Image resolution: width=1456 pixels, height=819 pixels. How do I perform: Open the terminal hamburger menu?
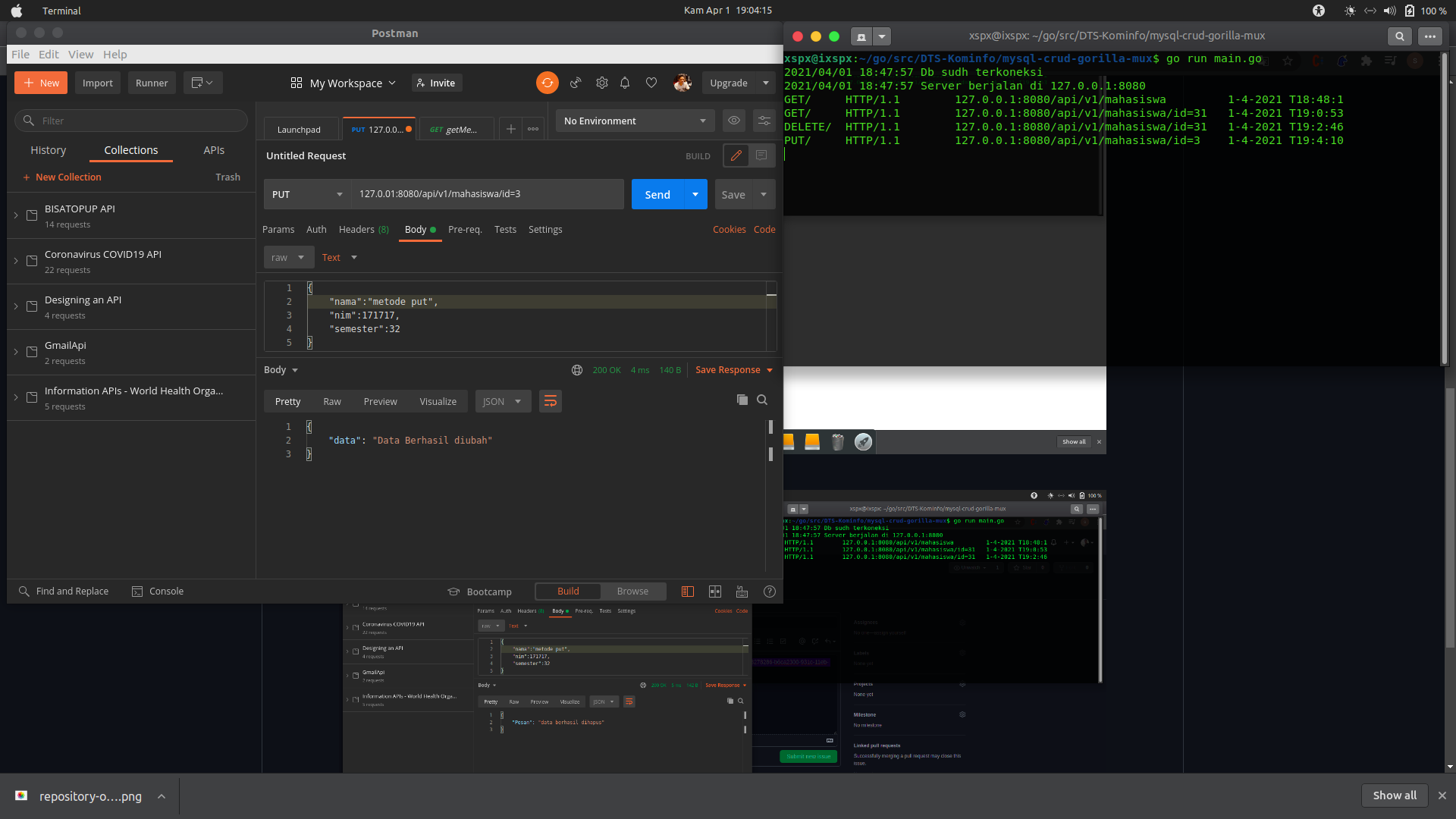pyautogui.click(x=1430, y=36)
